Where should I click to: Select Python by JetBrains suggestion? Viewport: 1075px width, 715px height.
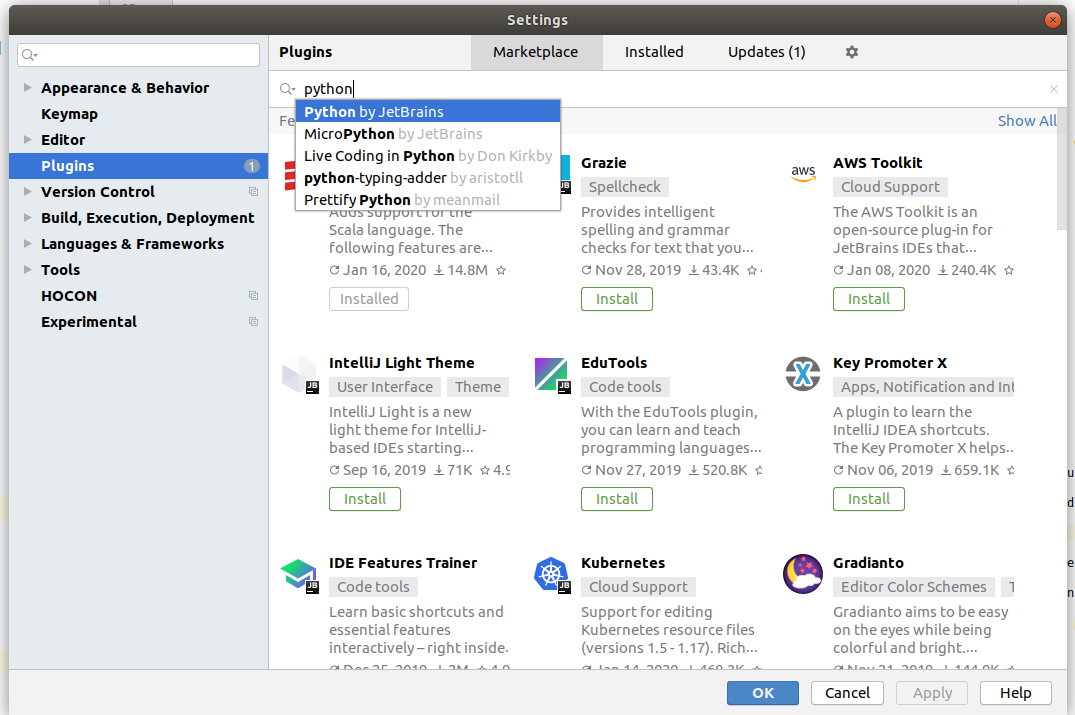(428, 112)
